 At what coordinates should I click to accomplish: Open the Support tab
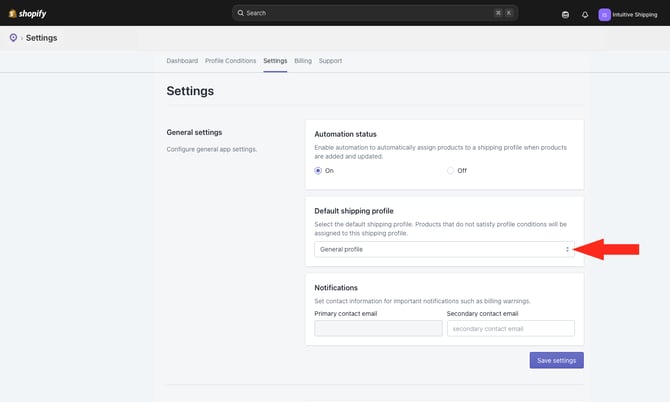[x=330, y=61]
